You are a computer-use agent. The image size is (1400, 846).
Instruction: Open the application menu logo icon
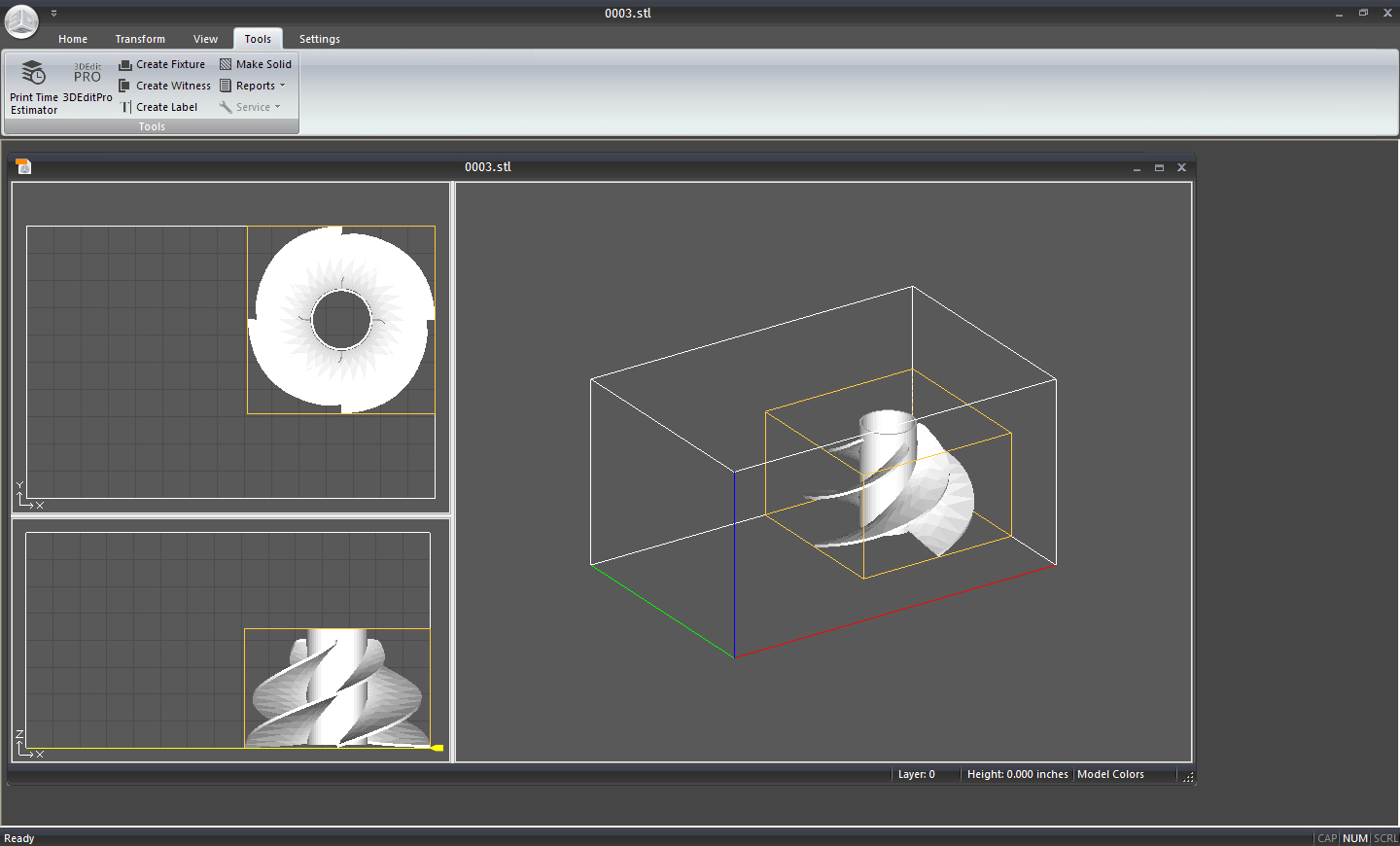click(x=20, y=21)
